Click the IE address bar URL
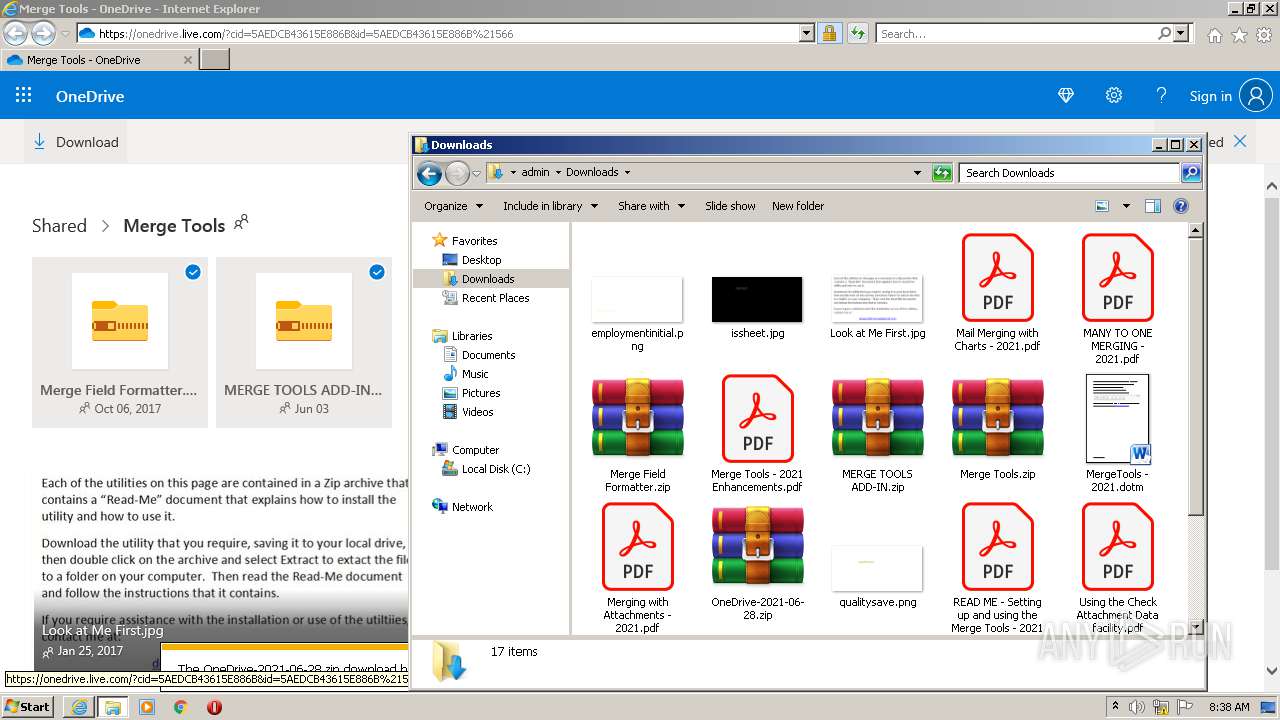The image size is (1280, 720). 437,33
